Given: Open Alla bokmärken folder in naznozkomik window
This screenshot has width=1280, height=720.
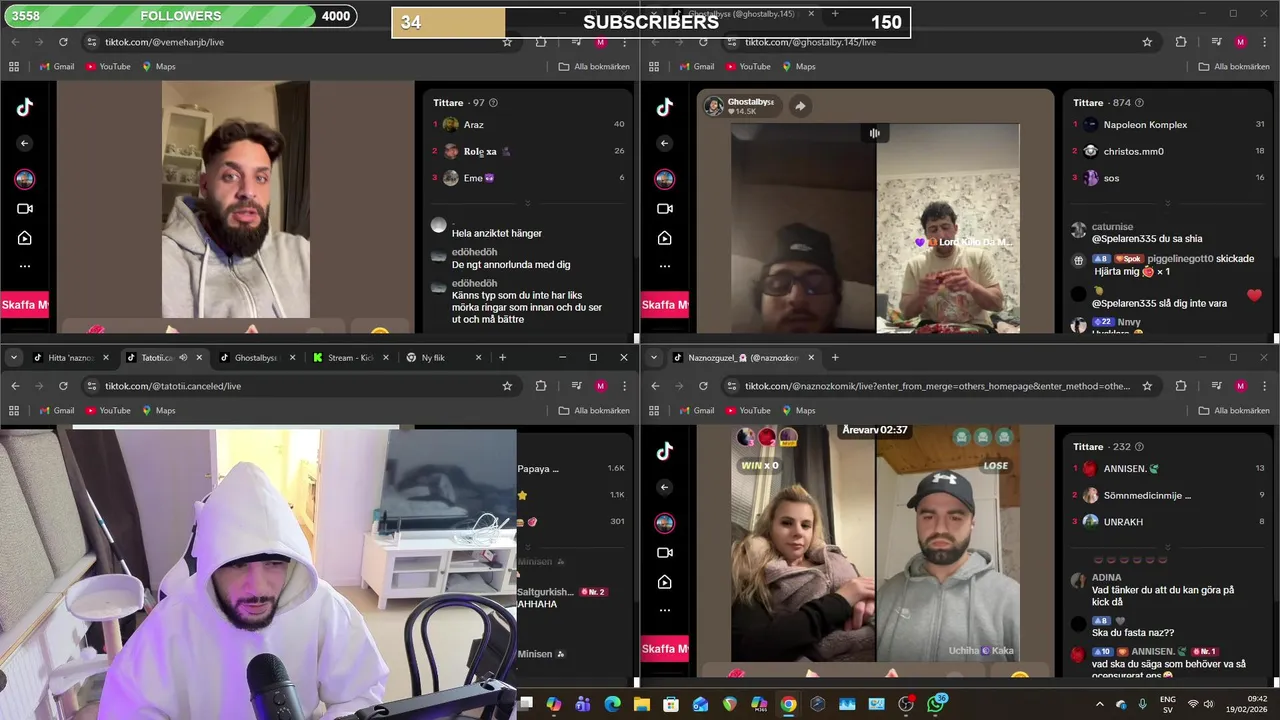Looking at the screenshot, I should click(x=1234, y=410).
